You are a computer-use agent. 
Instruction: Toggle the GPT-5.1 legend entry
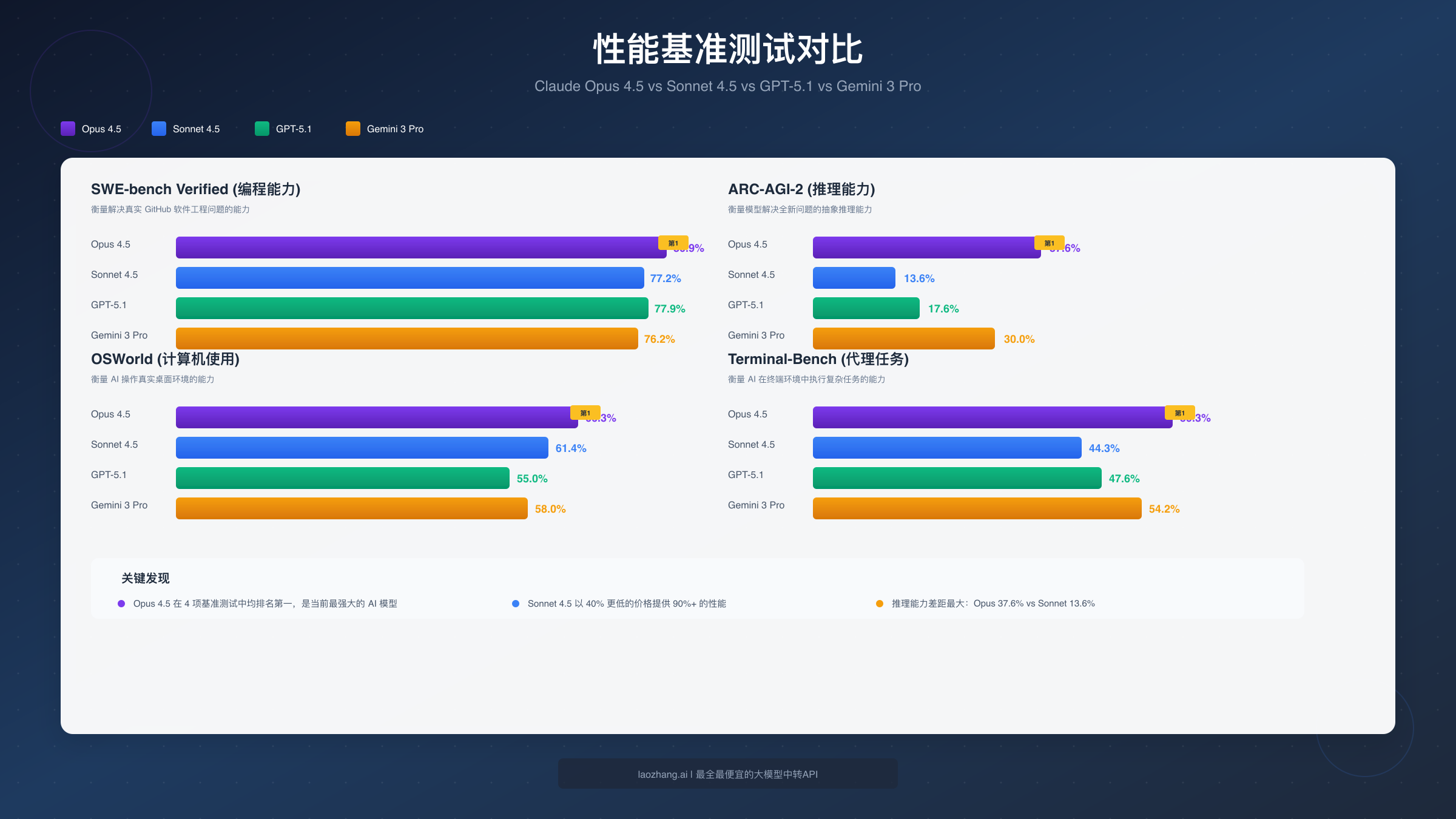[x=283, y=129]
